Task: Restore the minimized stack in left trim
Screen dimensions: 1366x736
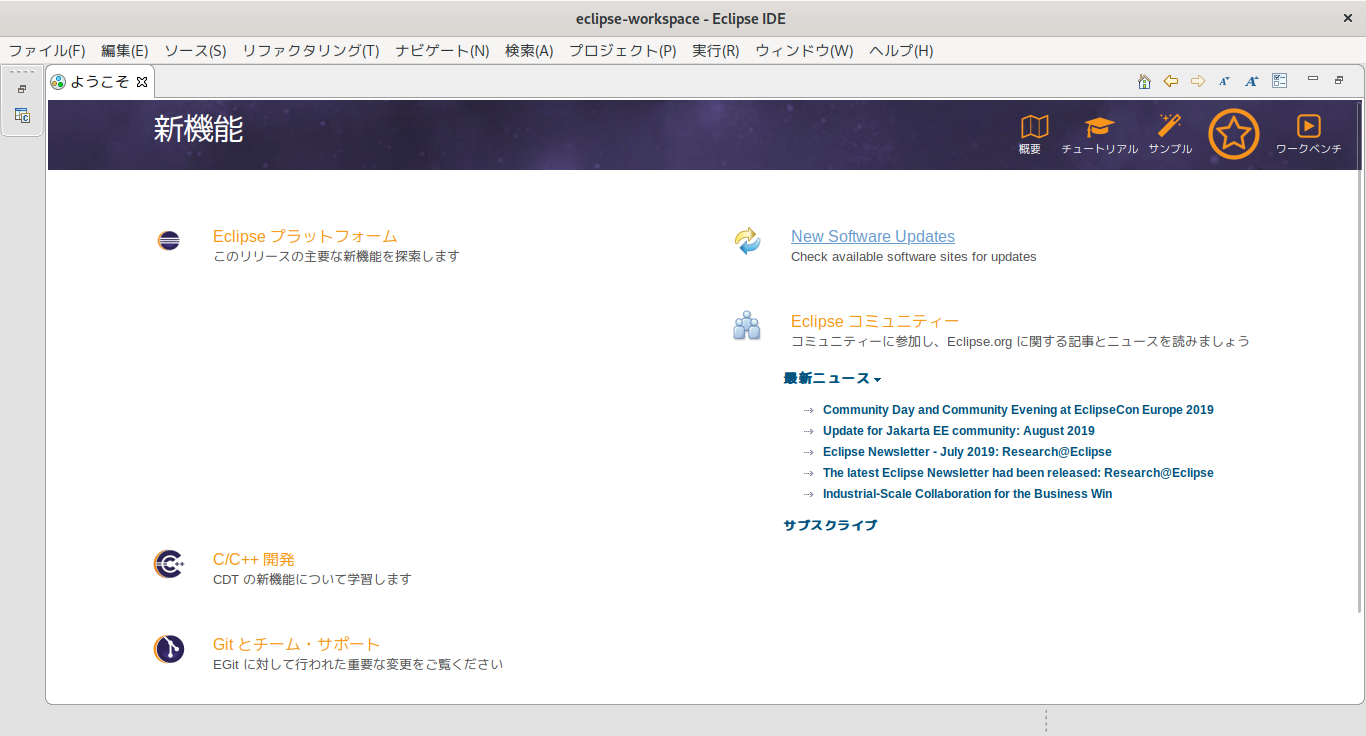Action: [x=22, y=89]
